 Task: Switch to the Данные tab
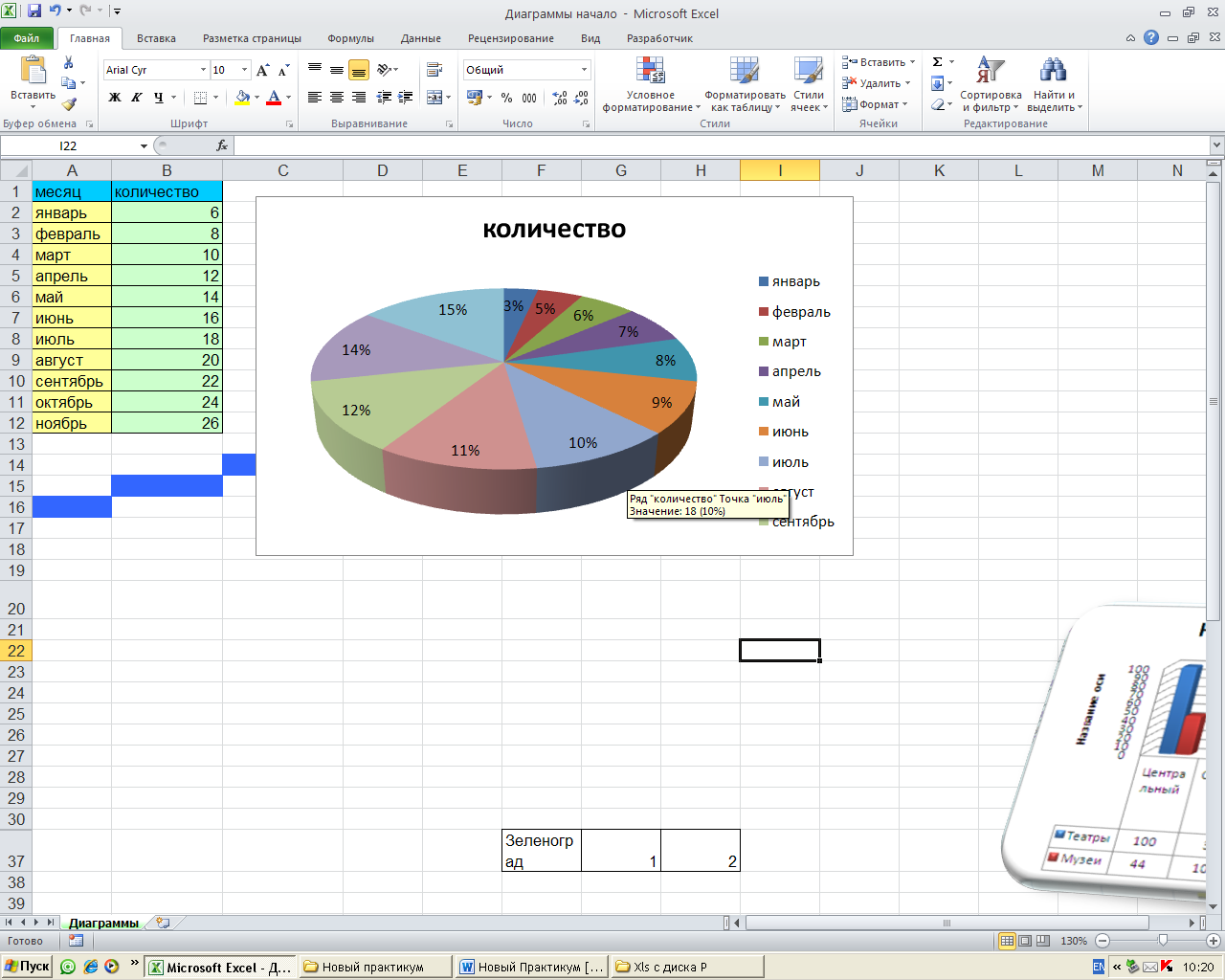point(421,38)
